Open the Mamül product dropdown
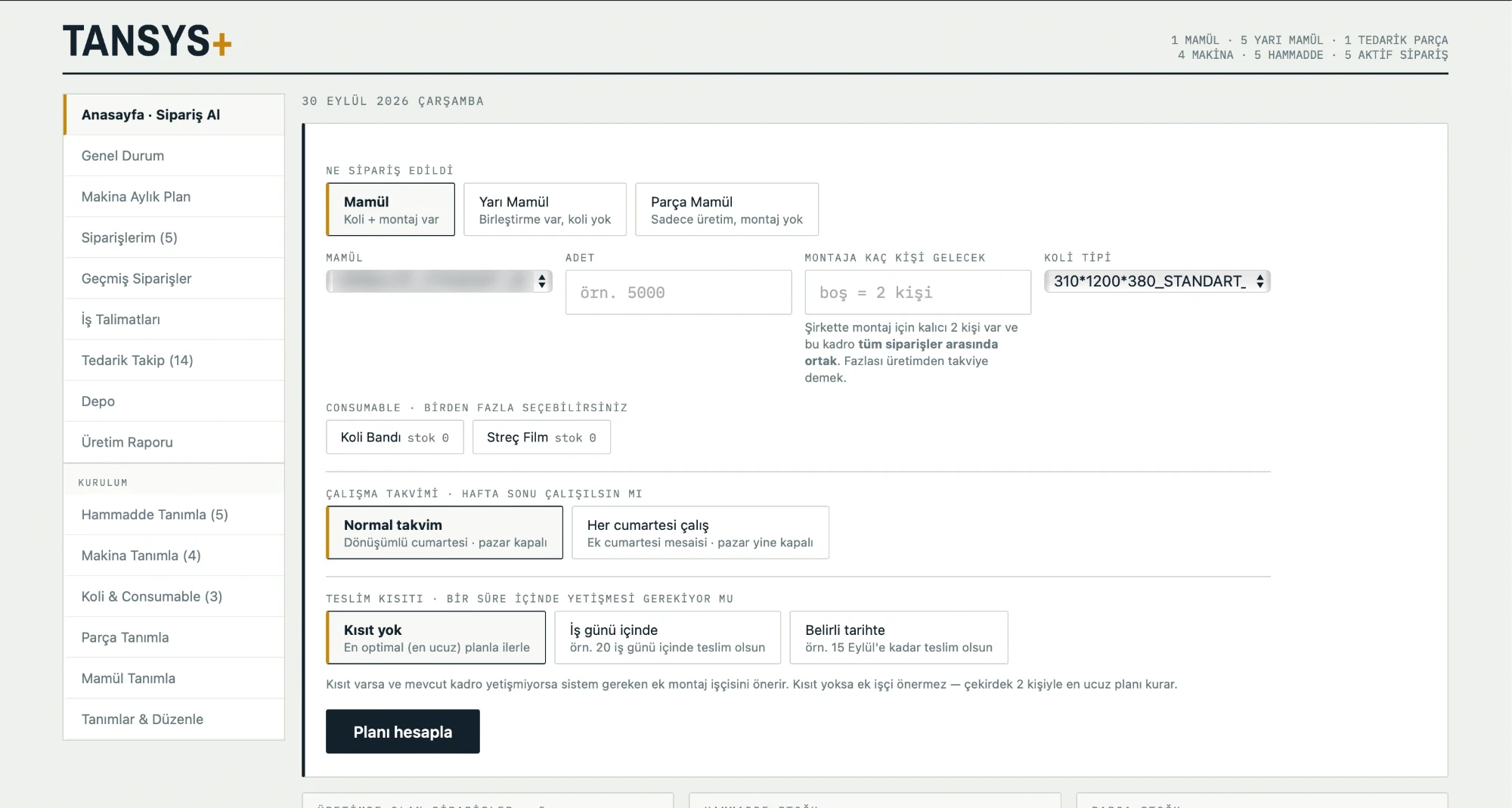 click(x=438, y=281)
